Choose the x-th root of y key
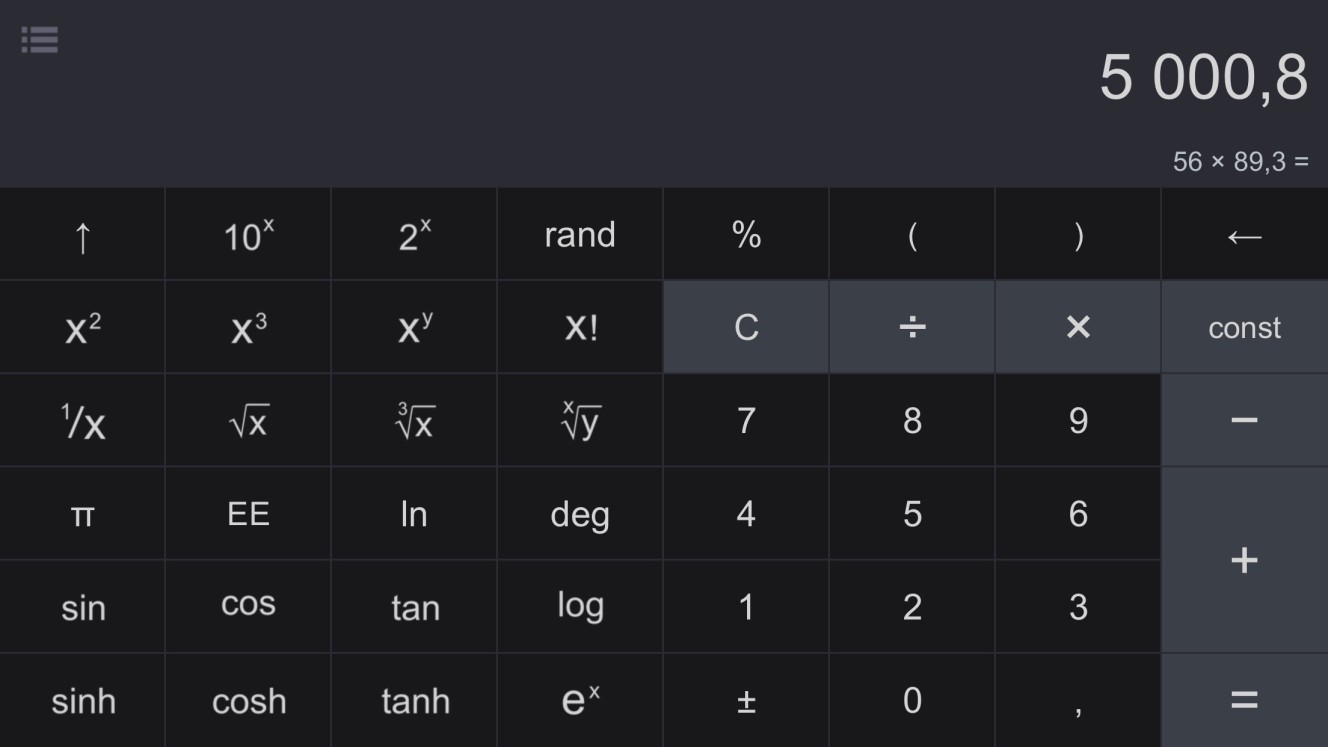The image size is (1328, 747). (580, 421)
